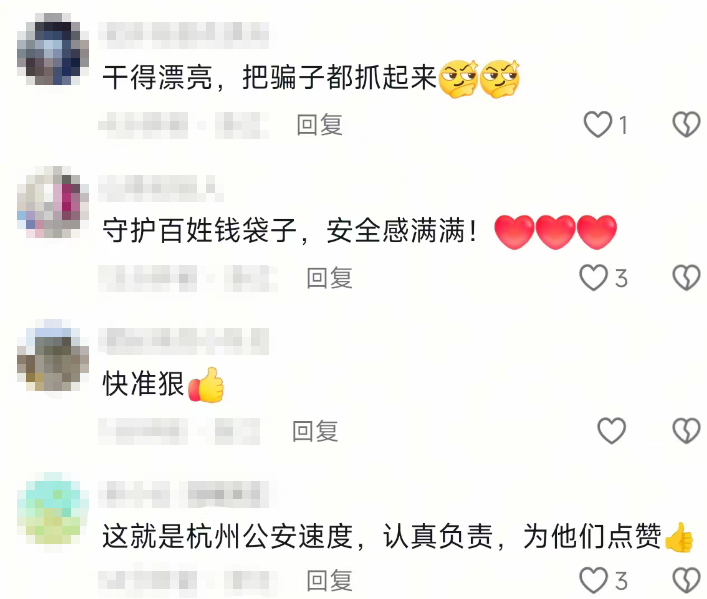This screenshot has width=707, height=599.
Task: Open first commenter's avatar profile
Action: pos(53,49)
